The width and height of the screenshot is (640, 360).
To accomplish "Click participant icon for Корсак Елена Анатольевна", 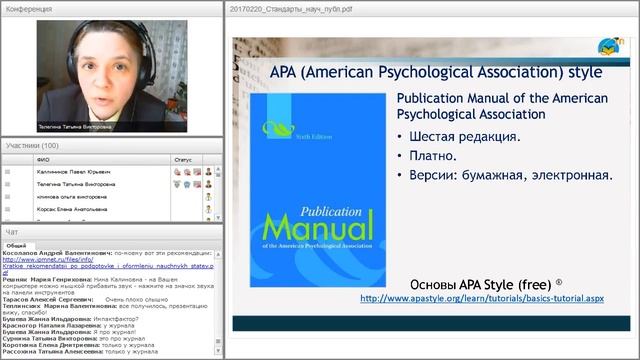I will (x=209, y=209).
